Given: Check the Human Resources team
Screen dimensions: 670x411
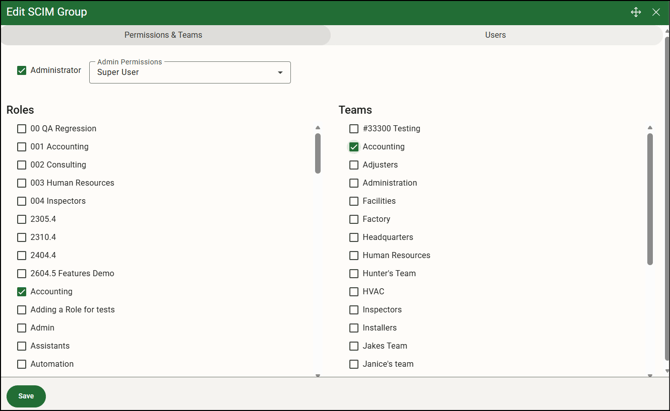Looking at the screenshot, I should click(x=354, y=256).
